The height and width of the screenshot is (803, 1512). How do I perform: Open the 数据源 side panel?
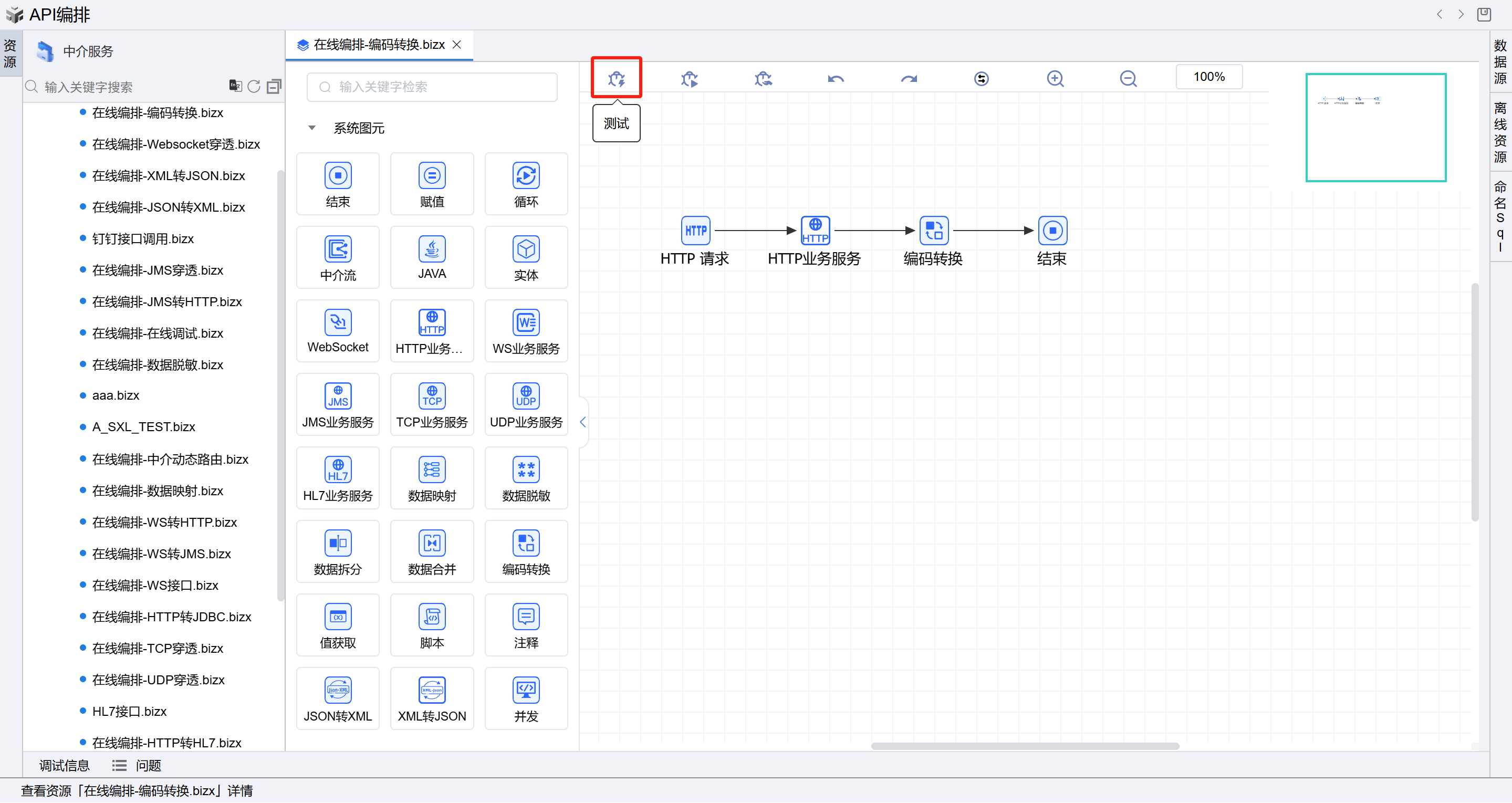coord(1500,61)
